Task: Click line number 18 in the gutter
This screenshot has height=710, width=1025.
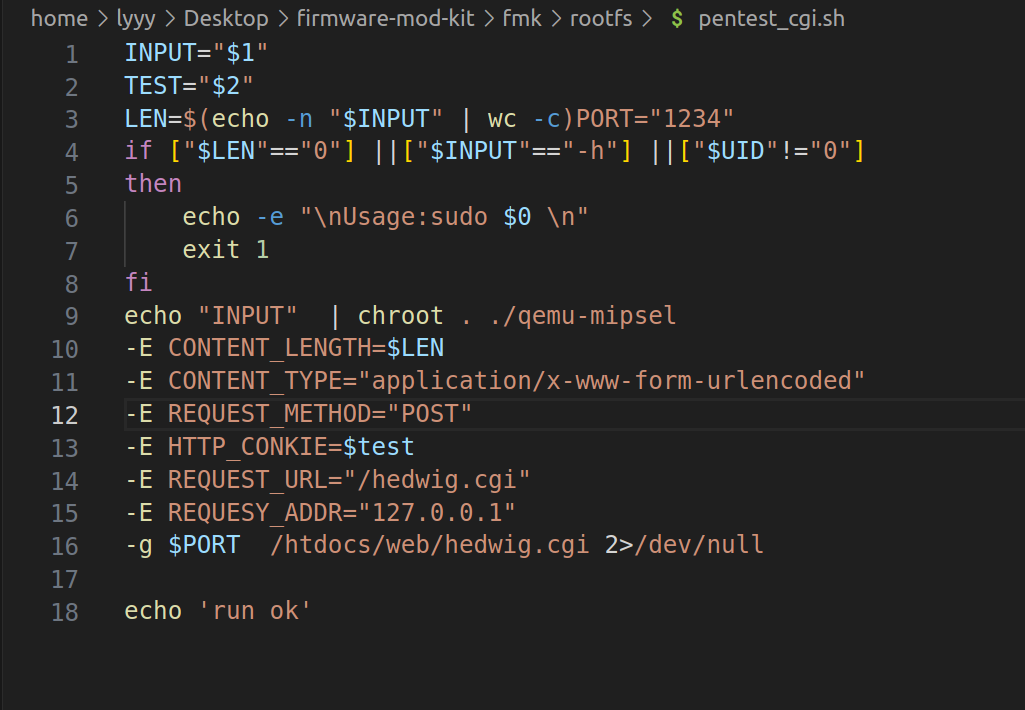Action: coord(64,612)
